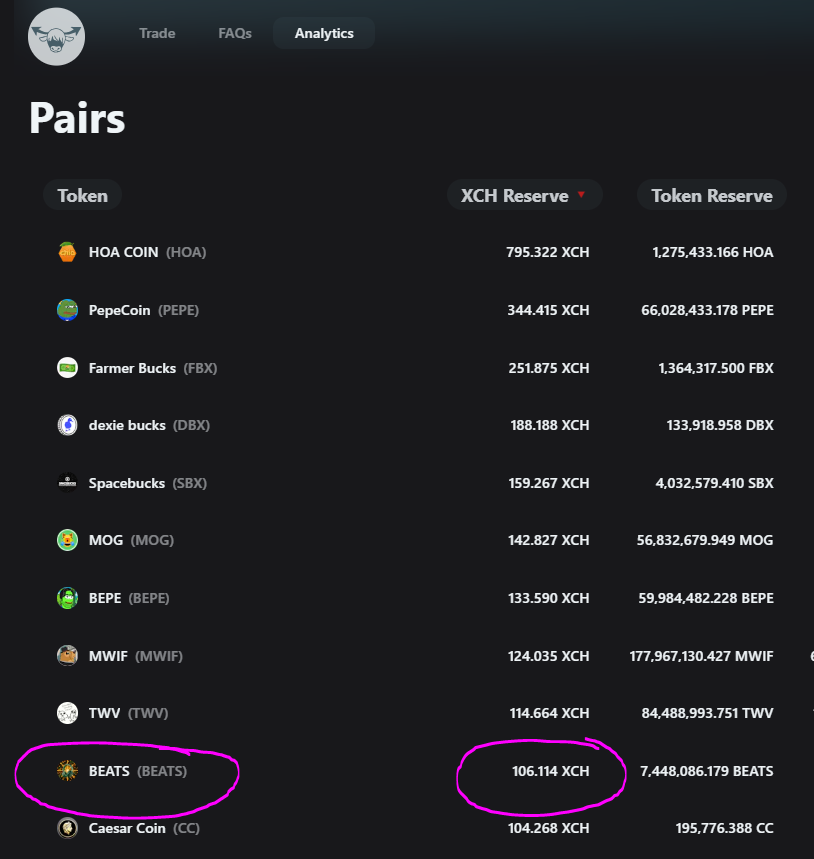Click the bull logo in the header

pos(56,36)
